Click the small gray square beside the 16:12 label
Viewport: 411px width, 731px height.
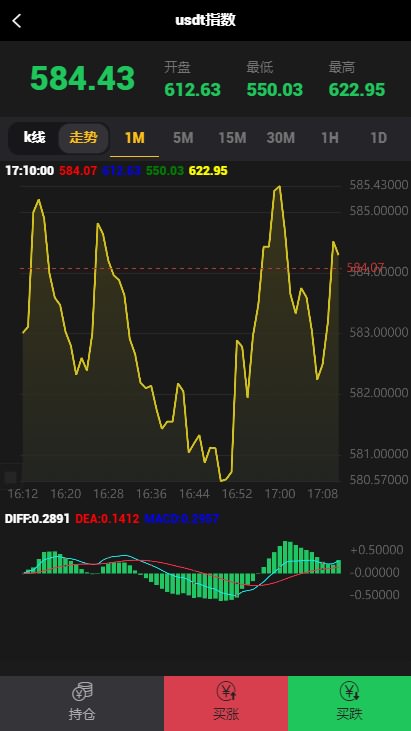pyautogui.click(x=10, y=477)
